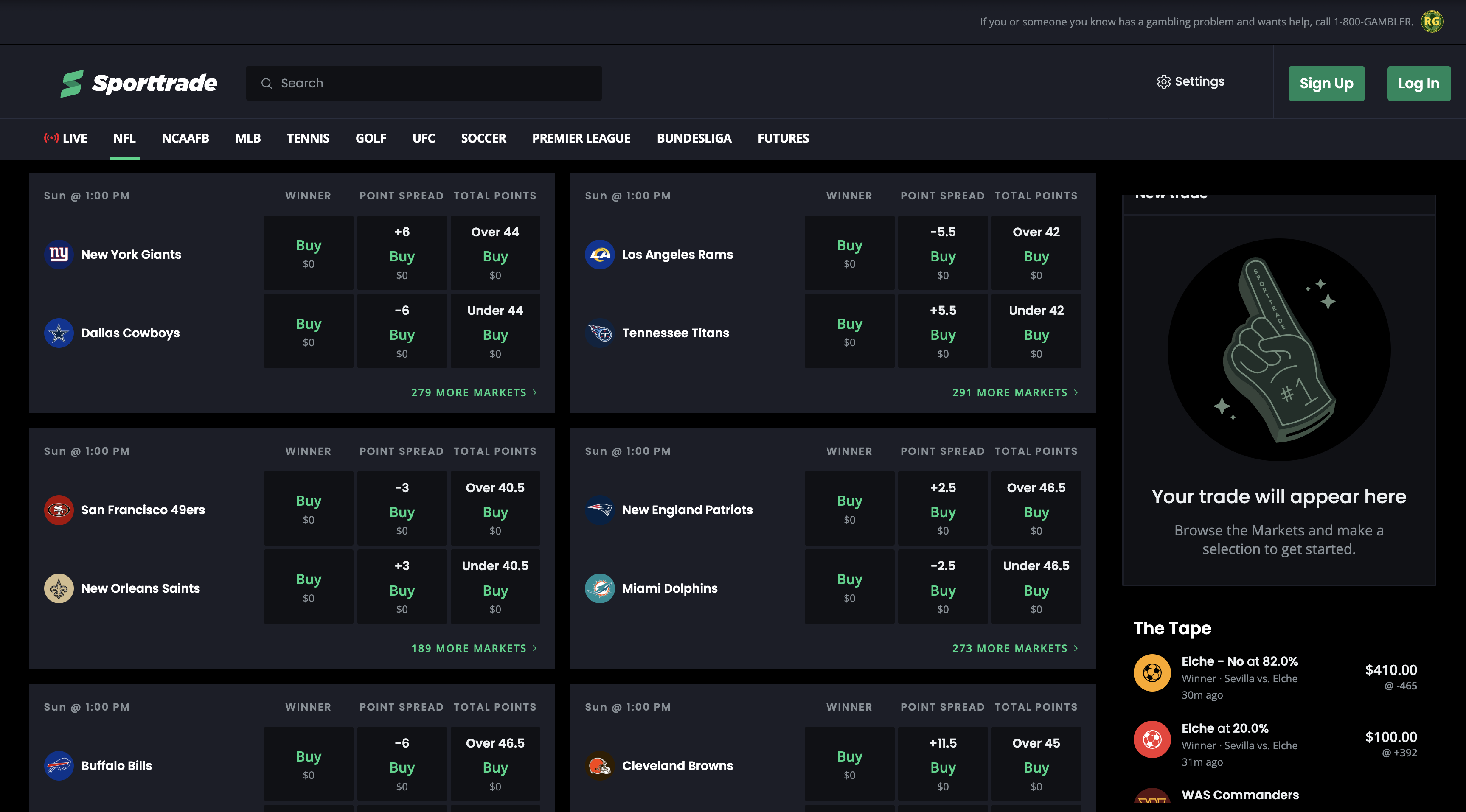
Task: Open the FUTURES tab
Action: tap(783, 138)
